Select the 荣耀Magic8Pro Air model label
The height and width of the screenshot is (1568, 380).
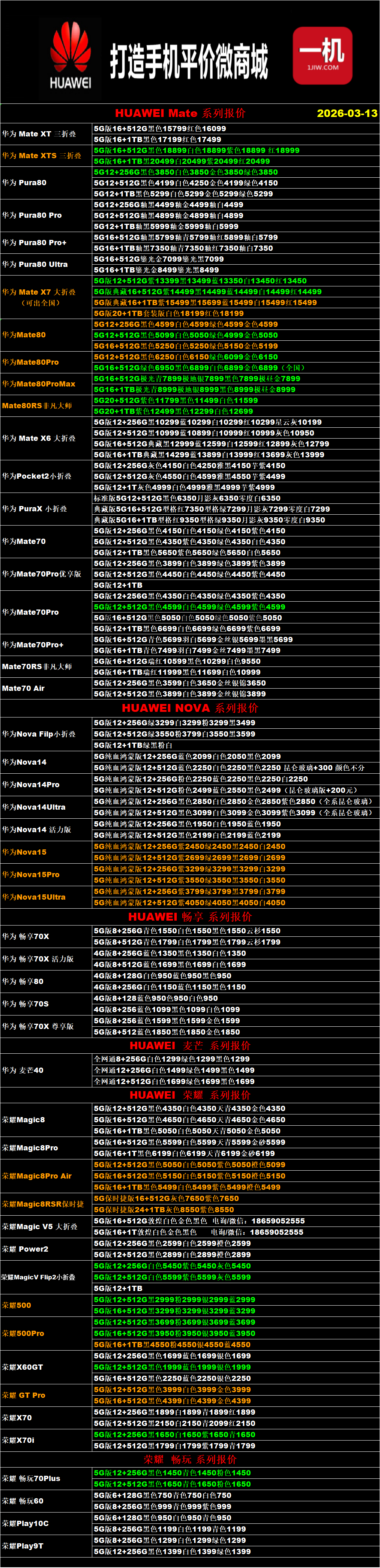pos(36,1176)
